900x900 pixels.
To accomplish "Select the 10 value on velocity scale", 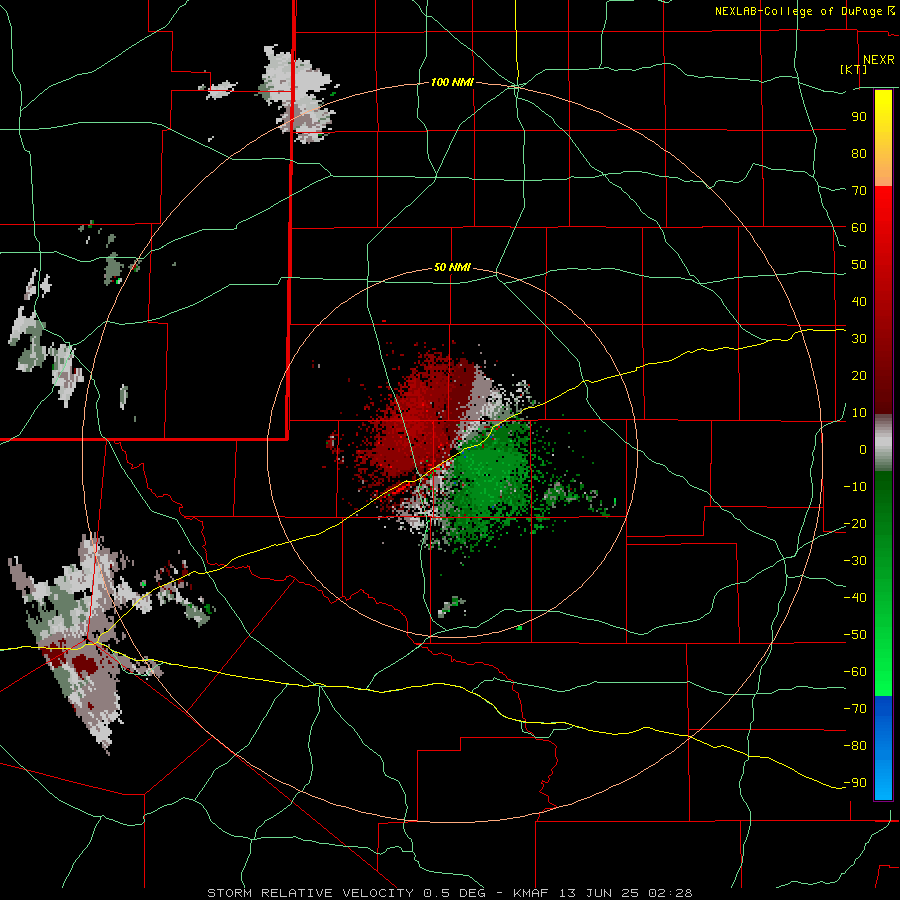I will (859, 413).
